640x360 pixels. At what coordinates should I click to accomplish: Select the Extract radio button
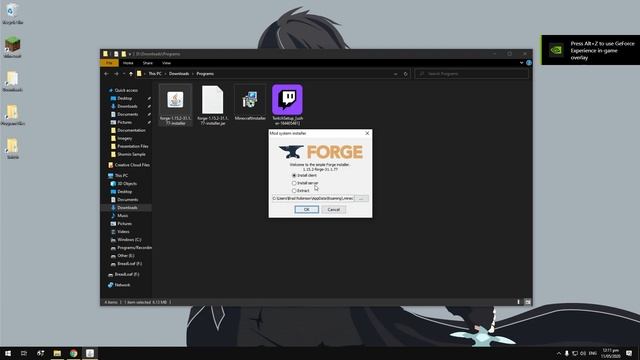click(294, 191)
